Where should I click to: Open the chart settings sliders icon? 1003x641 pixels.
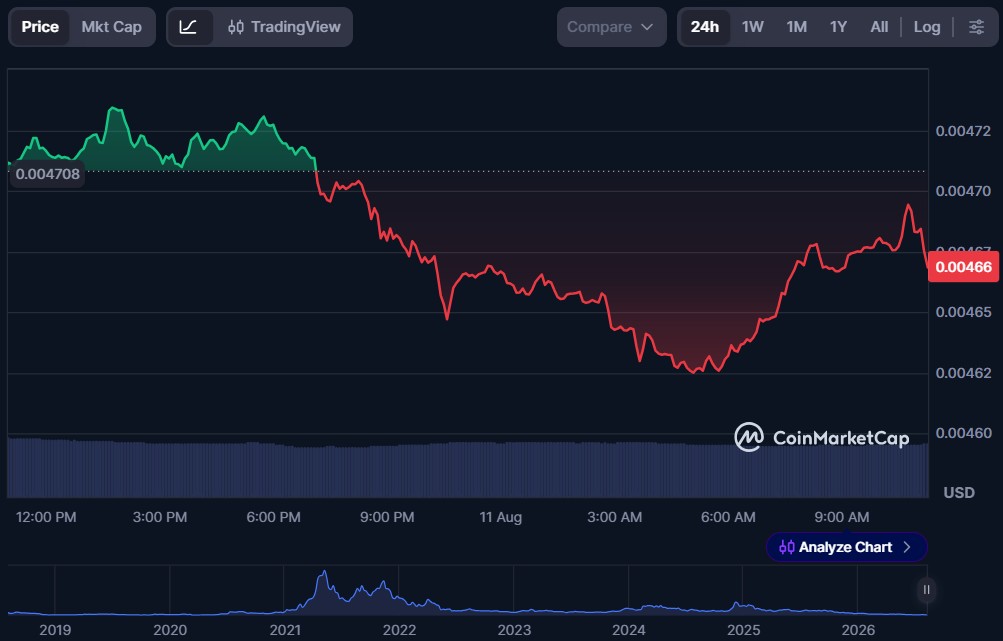(x=976, y=27)
